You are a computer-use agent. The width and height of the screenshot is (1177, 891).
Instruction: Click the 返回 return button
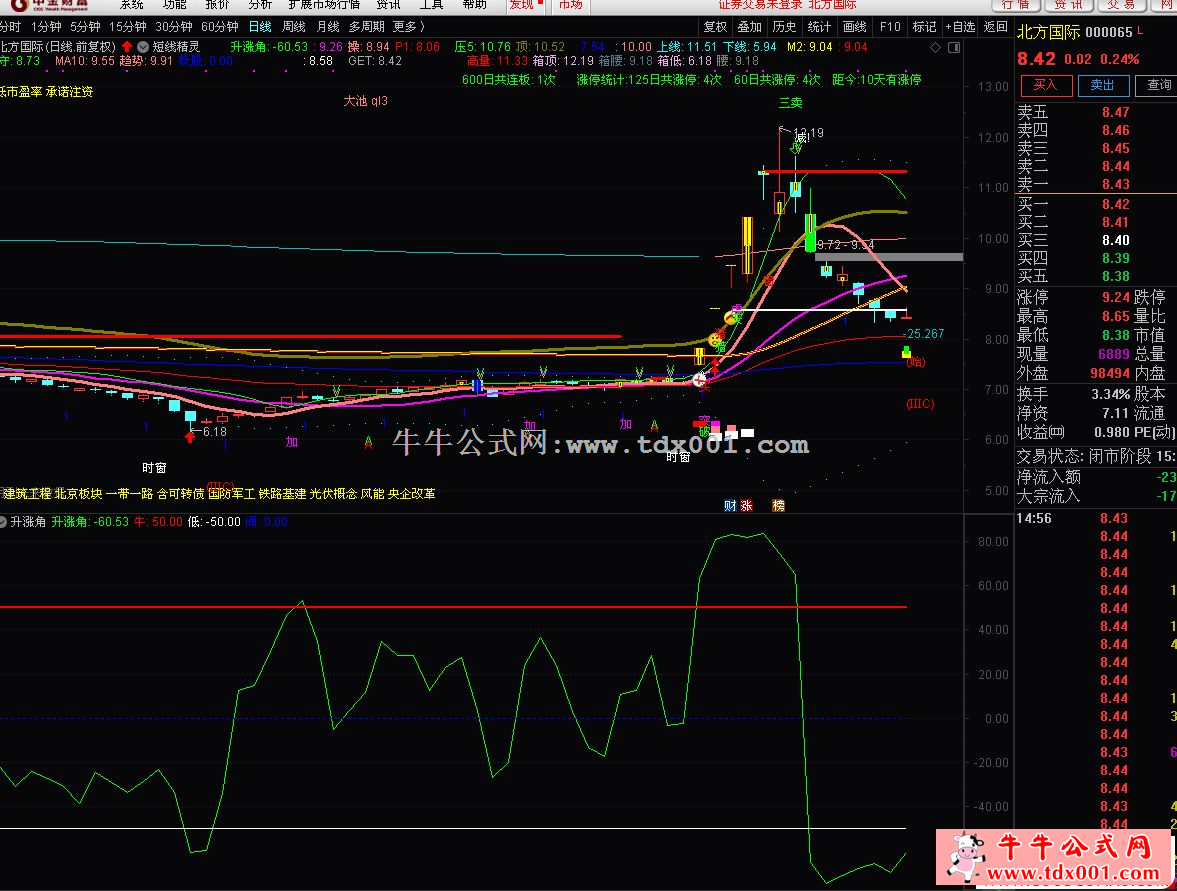(x=995, y=26)
